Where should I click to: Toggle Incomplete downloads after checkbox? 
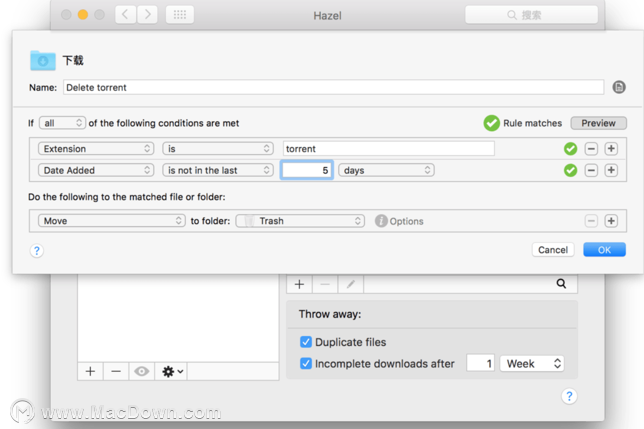click(x=306, y=363)
